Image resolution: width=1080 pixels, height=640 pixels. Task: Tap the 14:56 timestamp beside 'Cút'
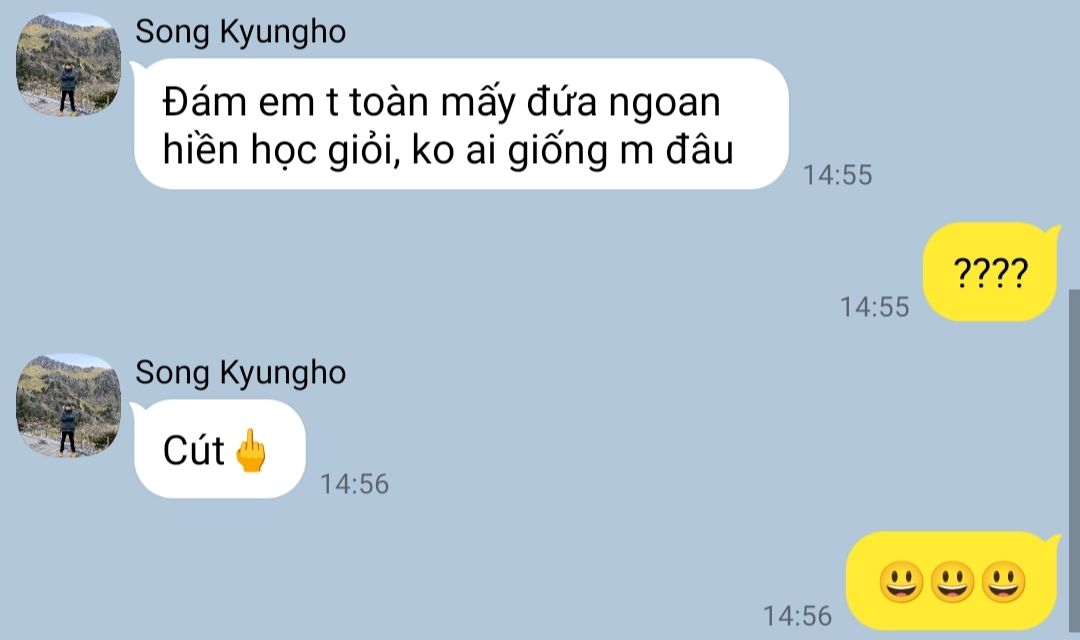(354, 484)
